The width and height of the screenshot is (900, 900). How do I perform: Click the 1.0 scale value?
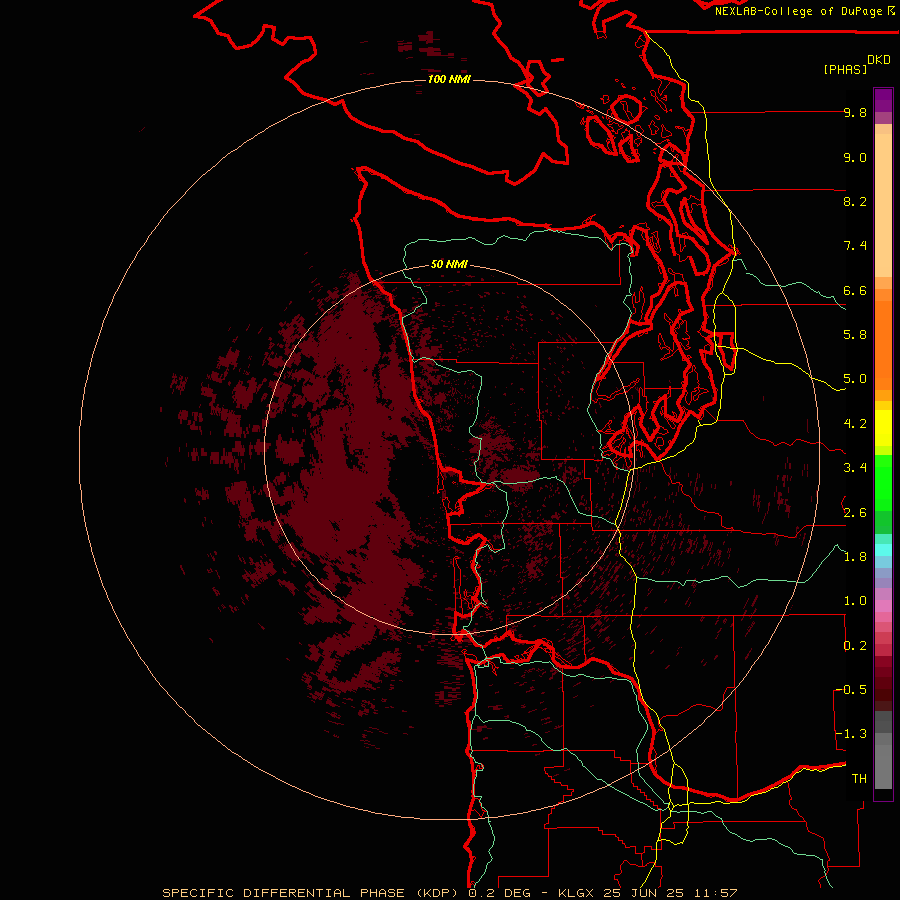[855, 601]
